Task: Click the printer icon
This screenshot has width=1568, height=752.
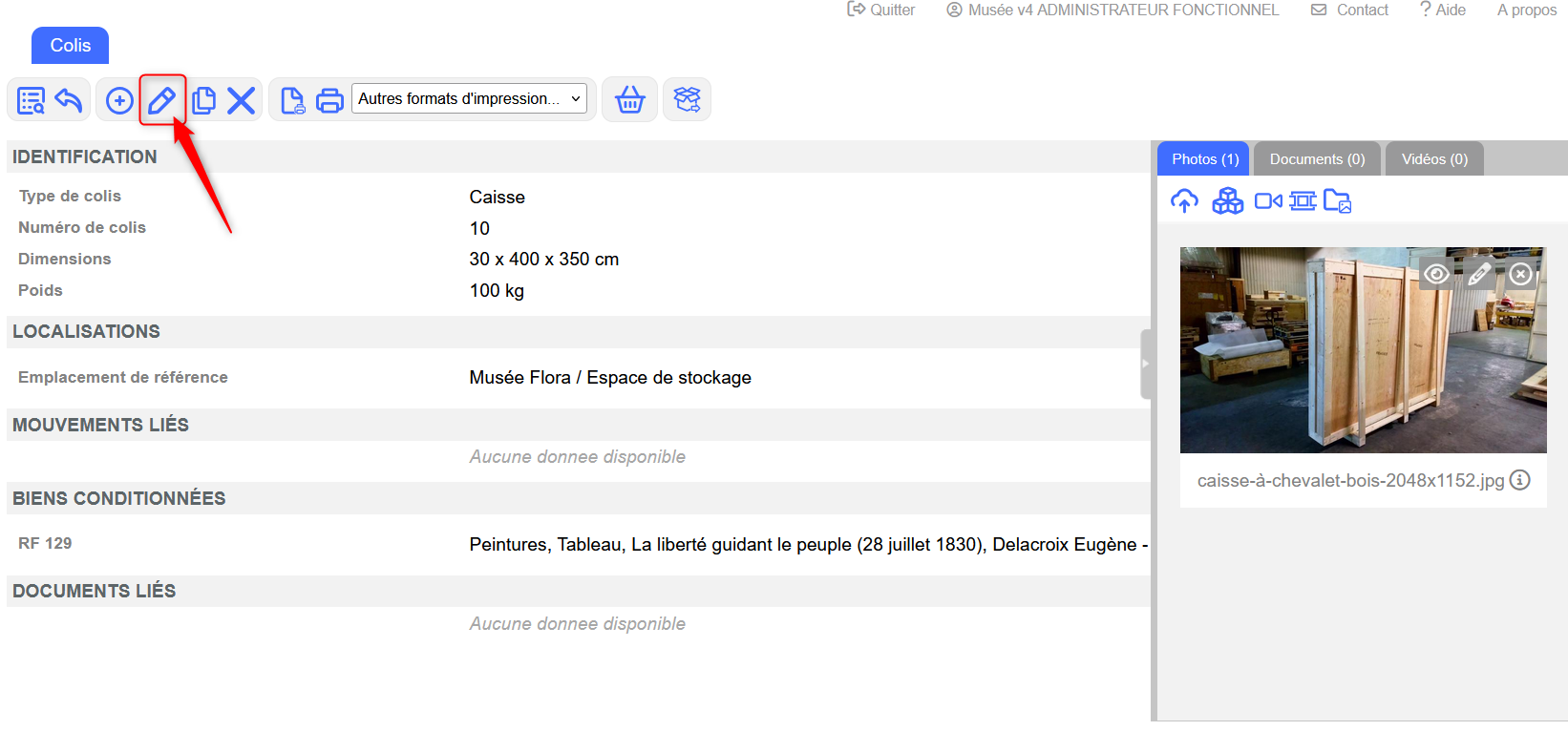Action: (329, 100)
